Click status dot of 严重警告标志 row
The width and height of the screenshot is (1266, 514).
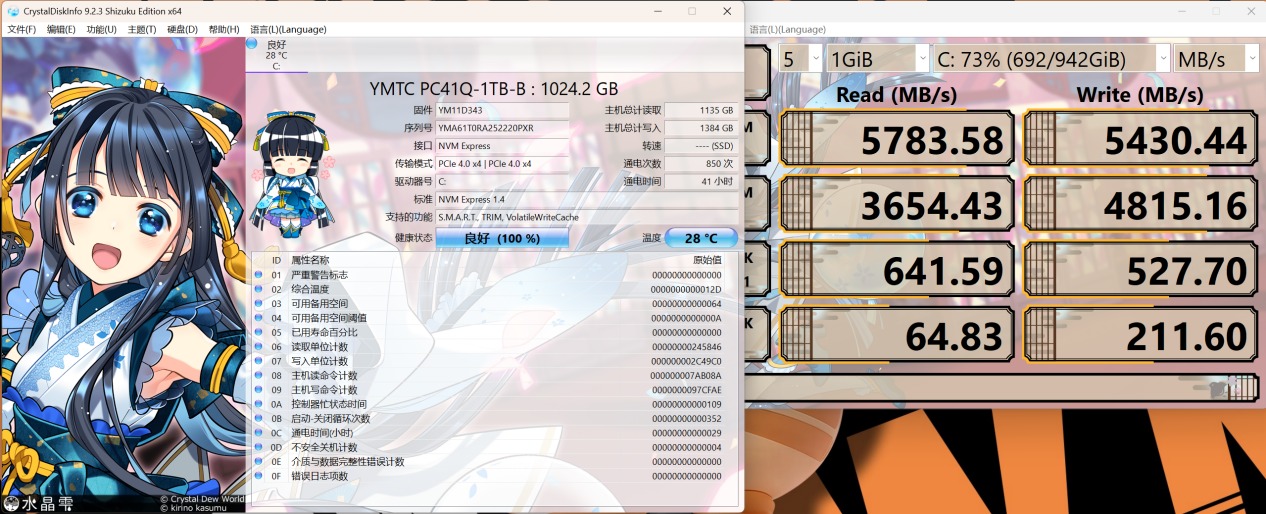click(258, 275)
